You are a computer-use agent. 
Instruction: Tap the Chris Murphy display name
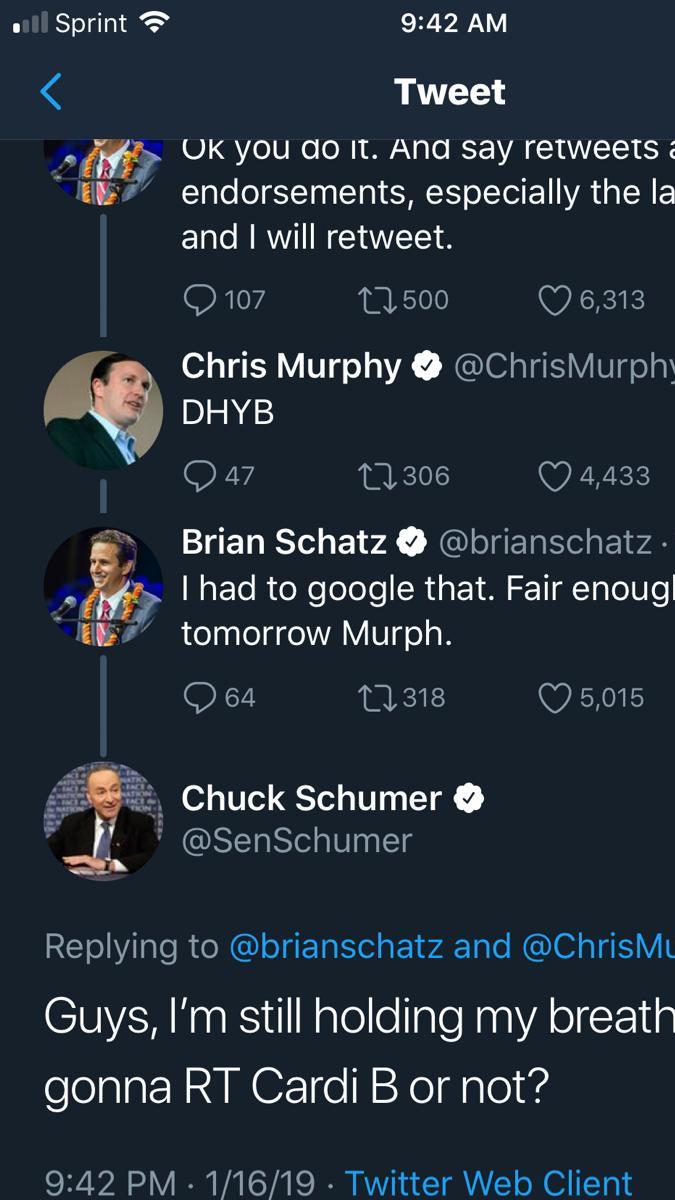(291, 367)
